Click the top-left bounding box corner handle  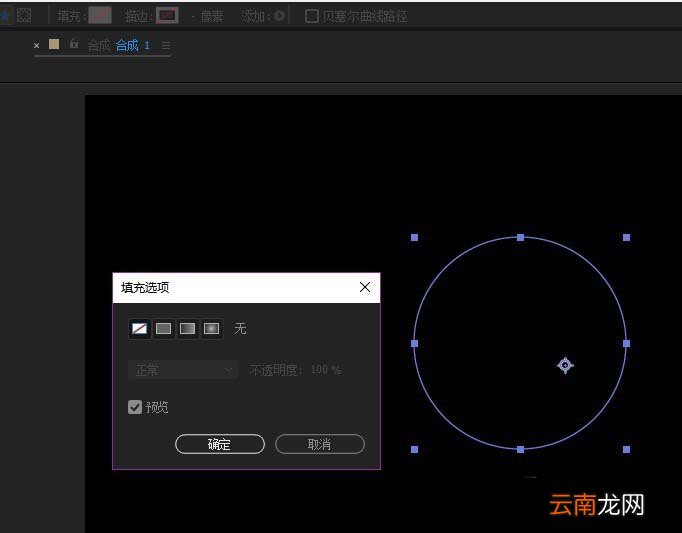point(415,238)
